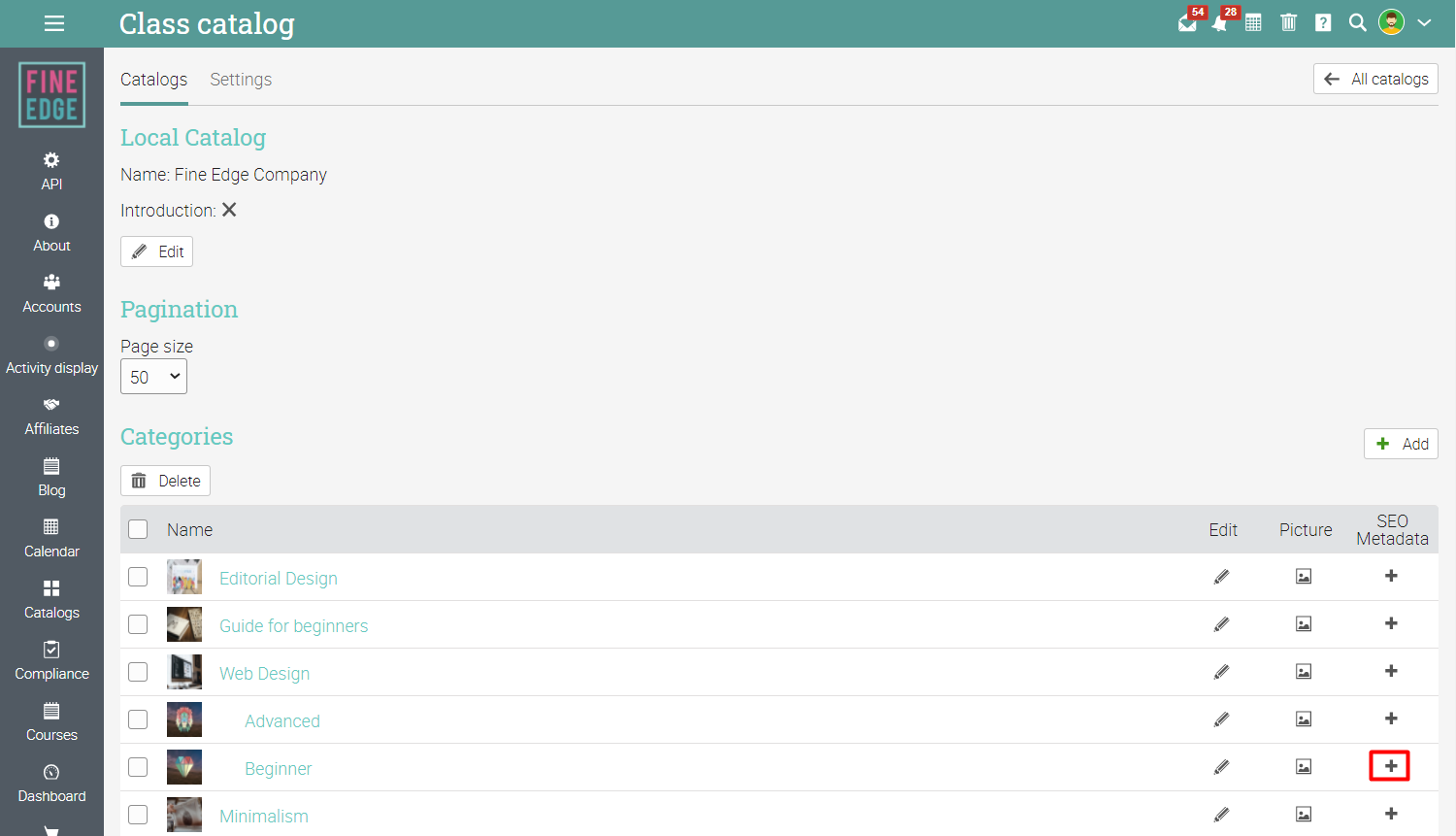The image size is (1456, 836).
Task: Tick the Beginner category checkbox
Action: [138, 767]
